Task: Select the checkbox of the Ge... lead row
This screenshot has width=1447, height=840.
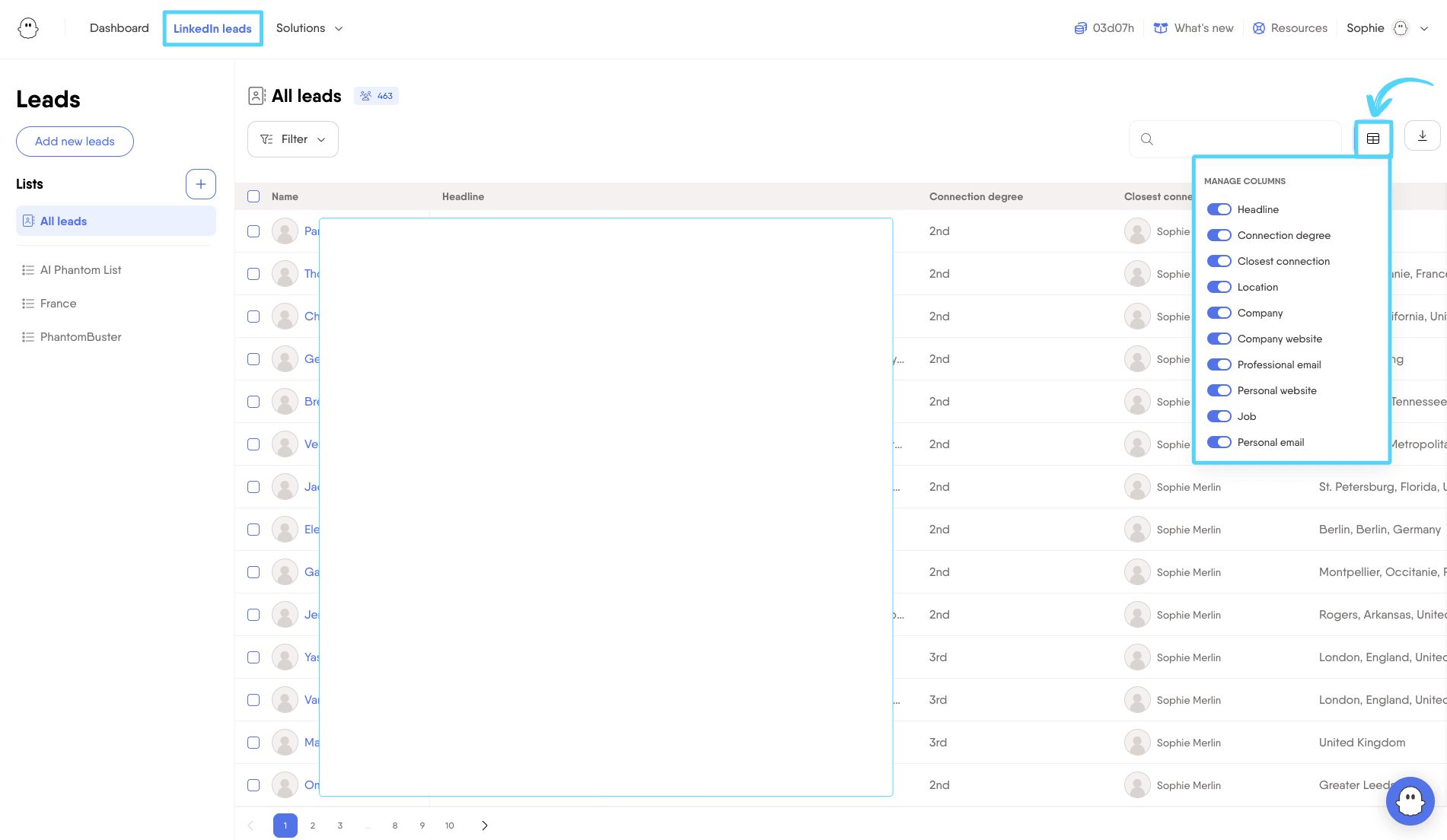Action: pos(253,359)
